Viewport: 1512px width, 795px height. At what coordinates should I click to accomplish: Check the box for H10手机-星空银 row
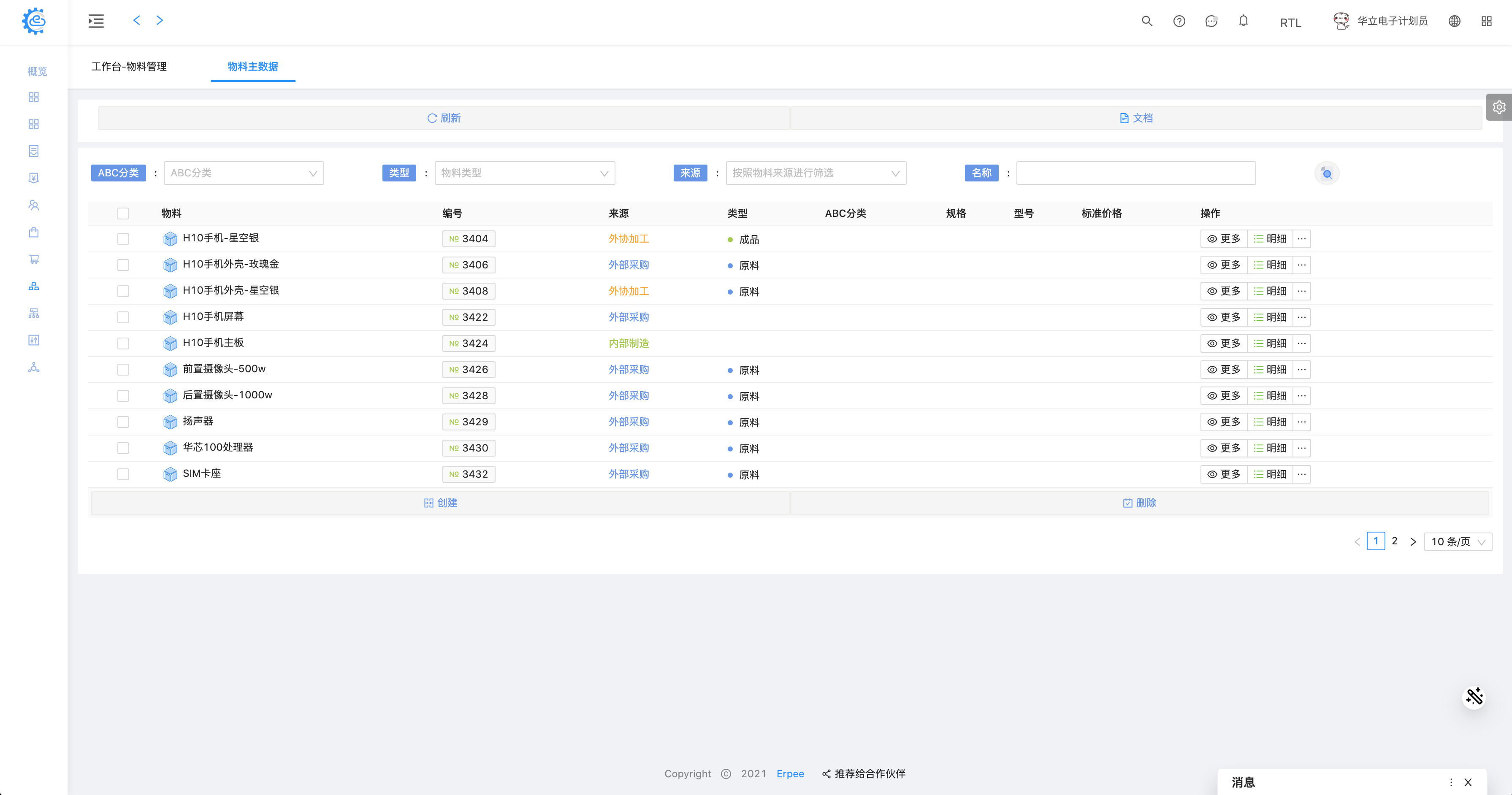[x=123, y=239]
